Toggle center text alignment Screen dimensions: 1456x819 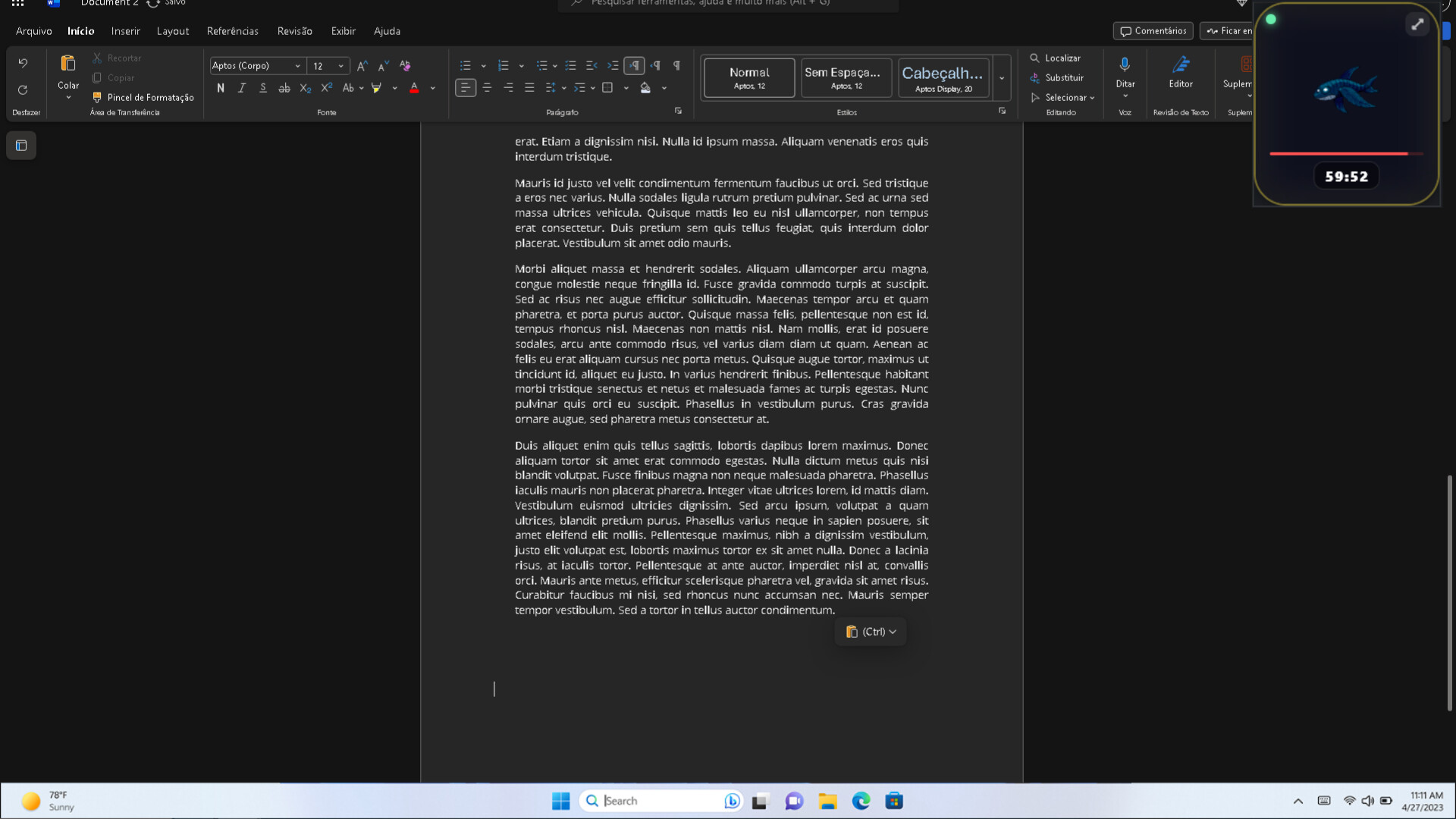[486, 88]
